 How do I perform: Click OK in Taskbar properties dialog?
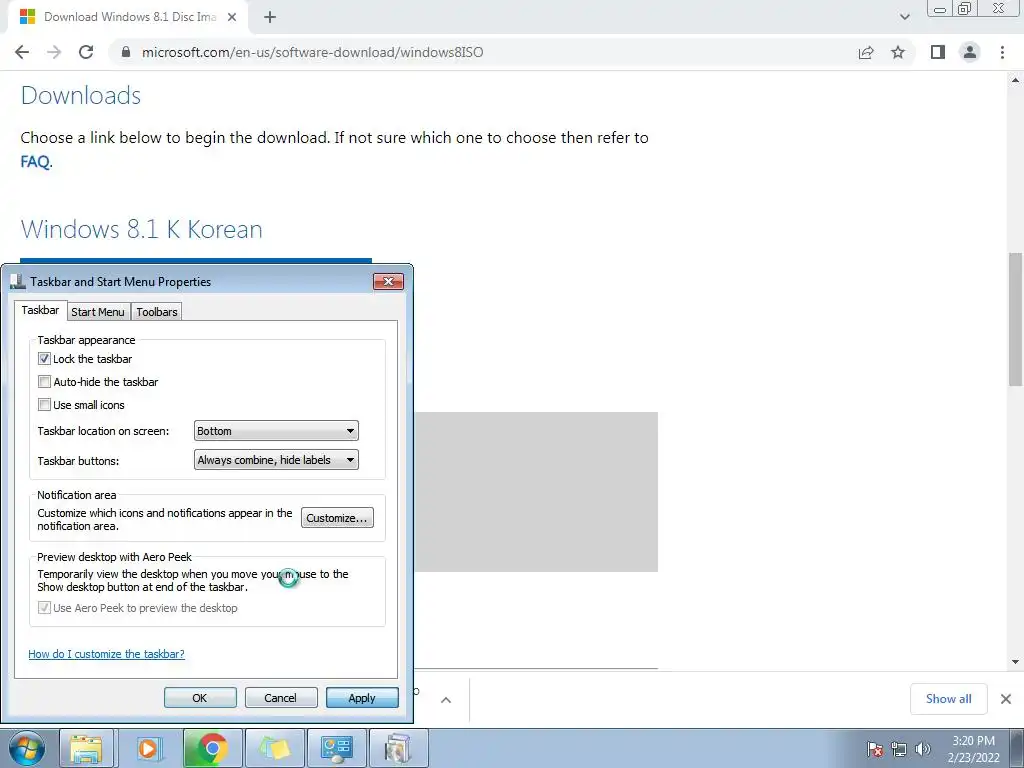tap(200, 697)
